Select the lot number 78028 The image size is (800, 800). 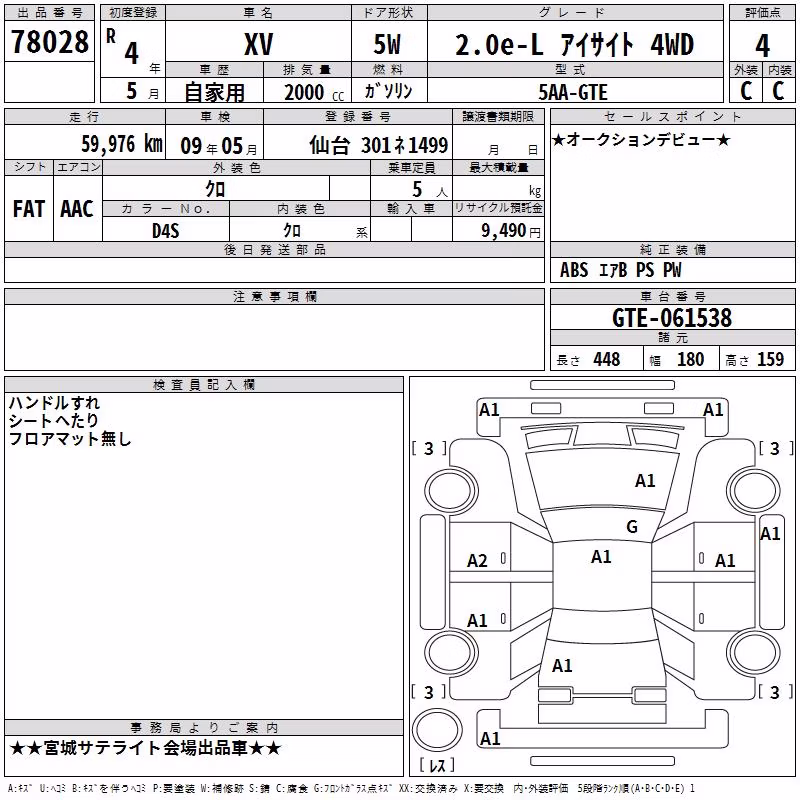pos(50,42)
